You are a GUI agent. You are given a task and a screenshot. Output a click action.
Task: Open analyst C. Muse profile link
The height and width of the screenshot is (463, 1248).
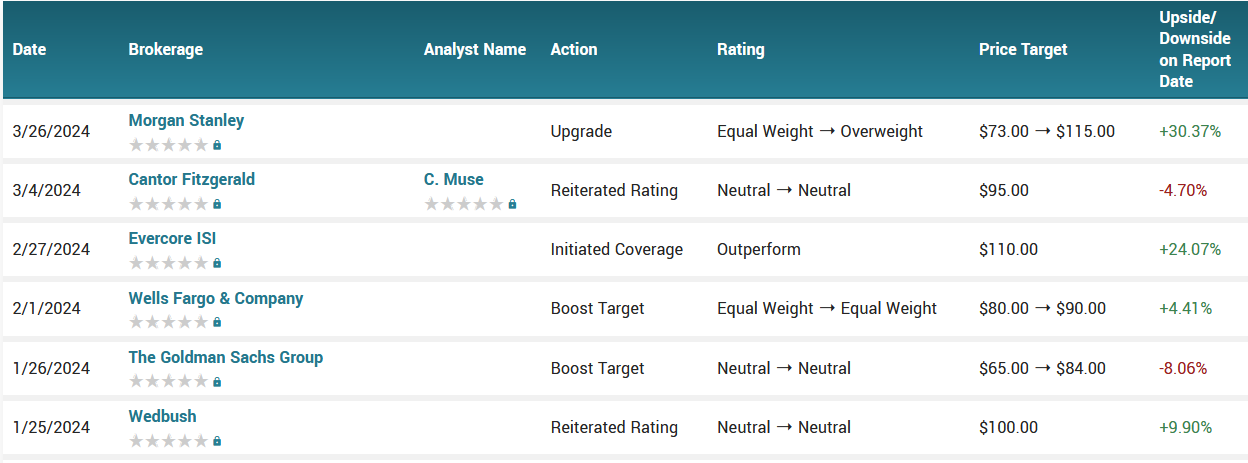pos(454,180)
